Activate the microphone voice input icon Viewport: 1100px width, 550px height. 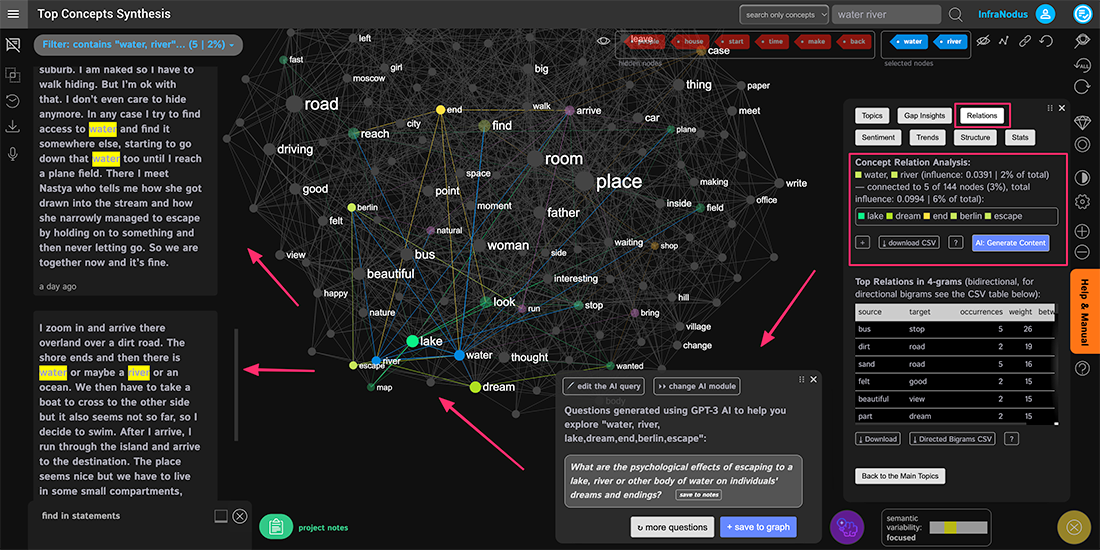[x=12, y=154]
